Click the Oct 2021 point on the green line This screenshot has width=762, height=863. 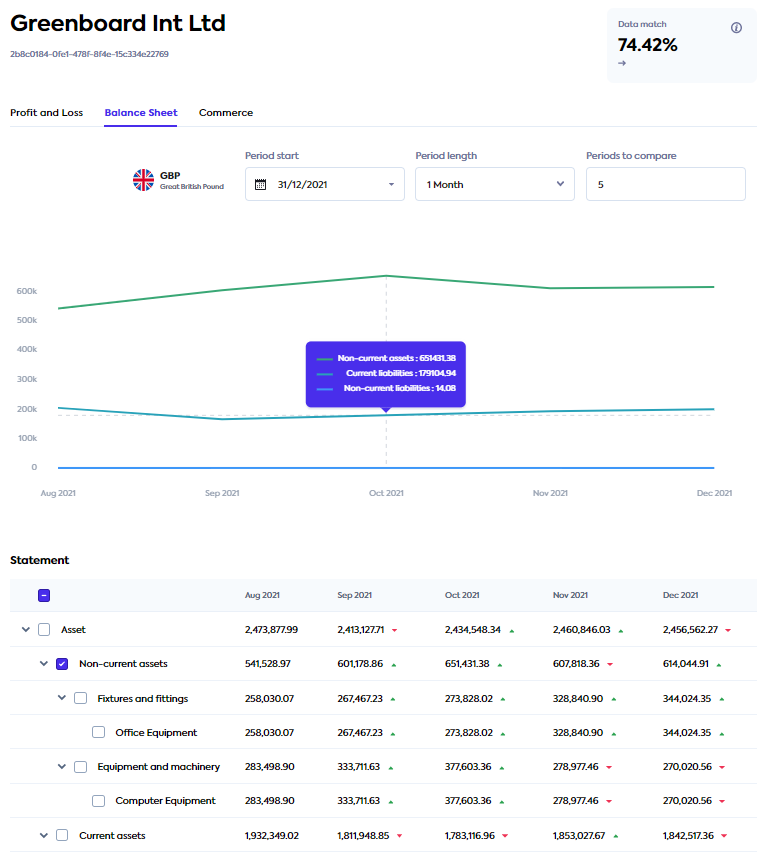[387, 276]
